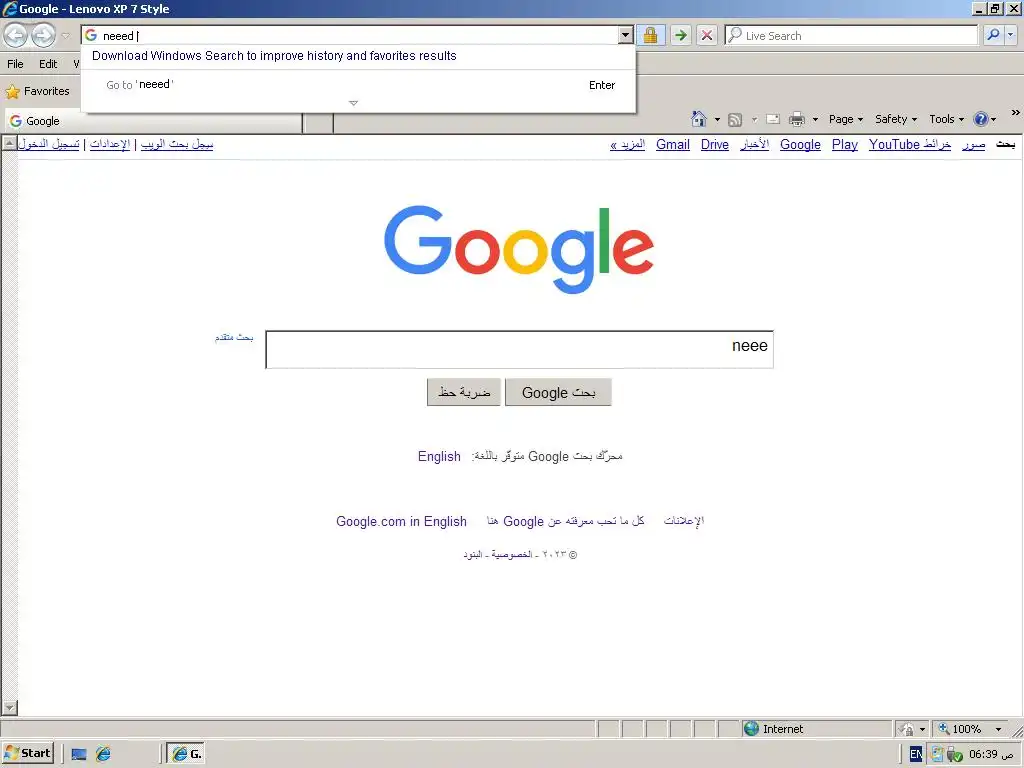Open the Play link
The height and width of the screenshot is (768, 1024).
coord(844,145)
